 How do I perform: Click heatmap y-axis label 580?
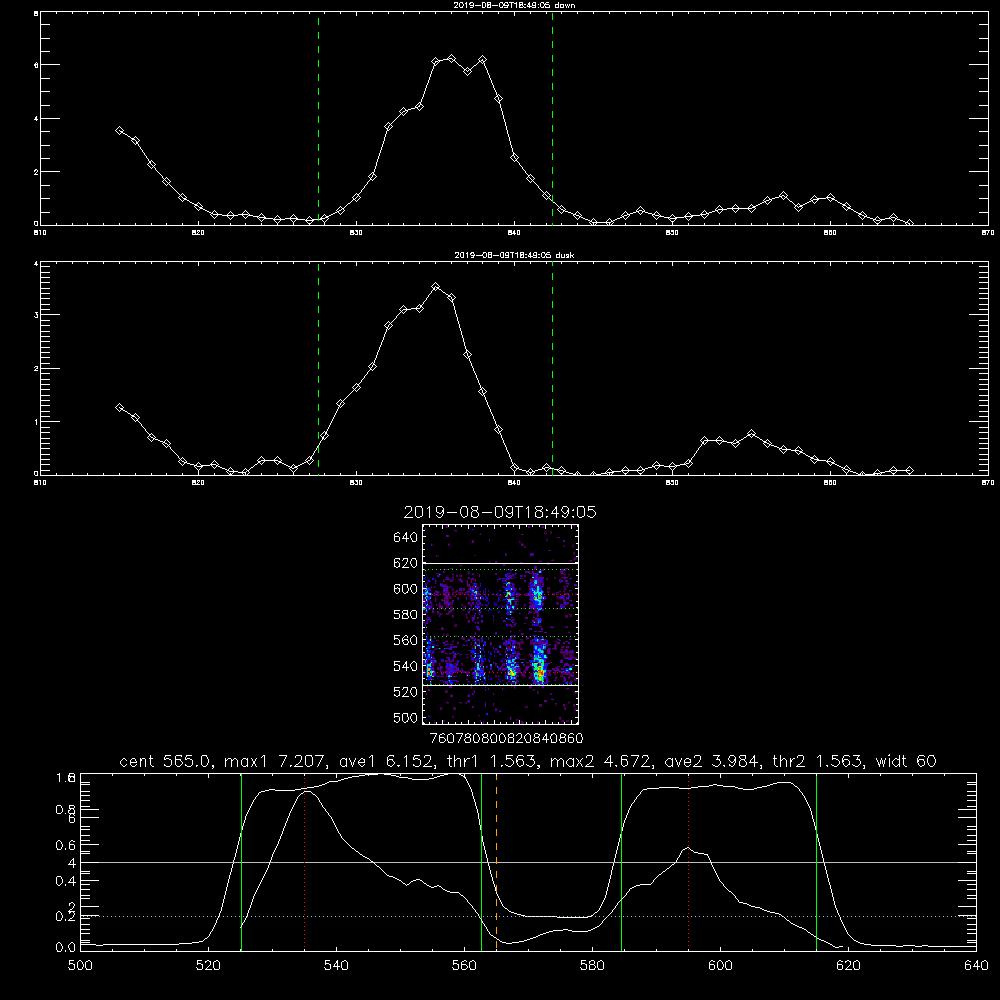[x=406, y=614]
